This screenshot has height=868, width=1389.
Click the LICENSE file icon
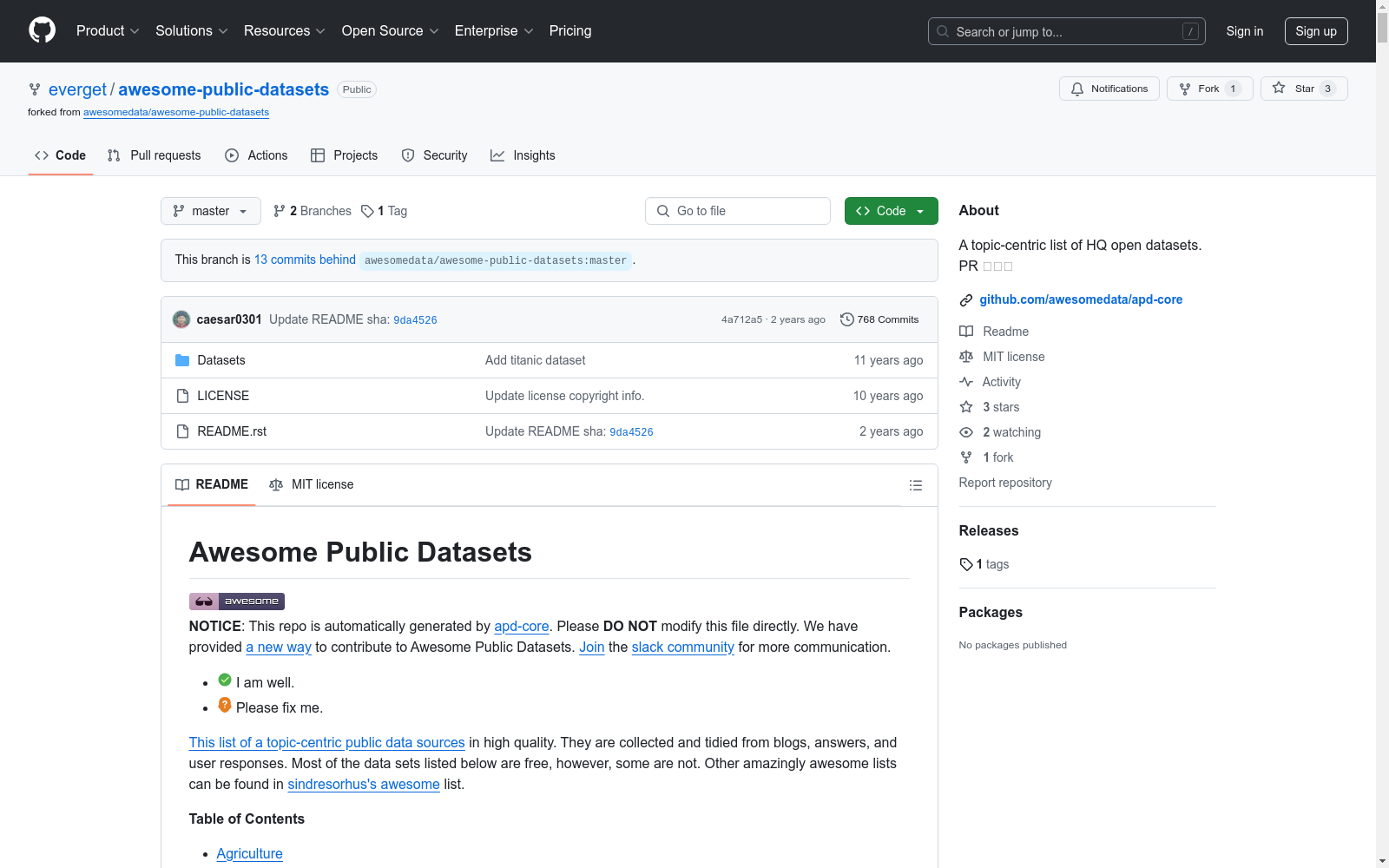tap(182, 396)
